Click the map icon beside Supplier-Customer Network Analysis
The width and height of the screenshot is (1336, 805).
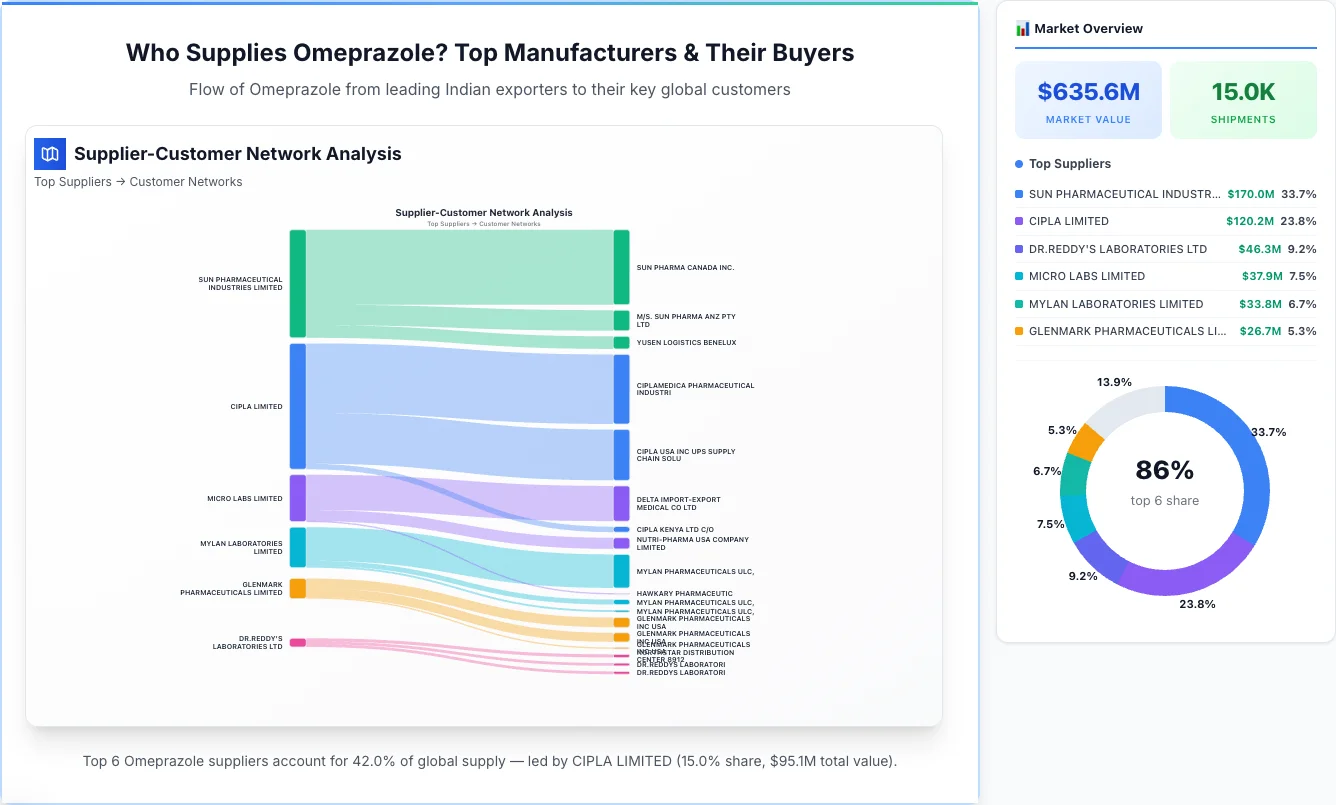[49, 153]
